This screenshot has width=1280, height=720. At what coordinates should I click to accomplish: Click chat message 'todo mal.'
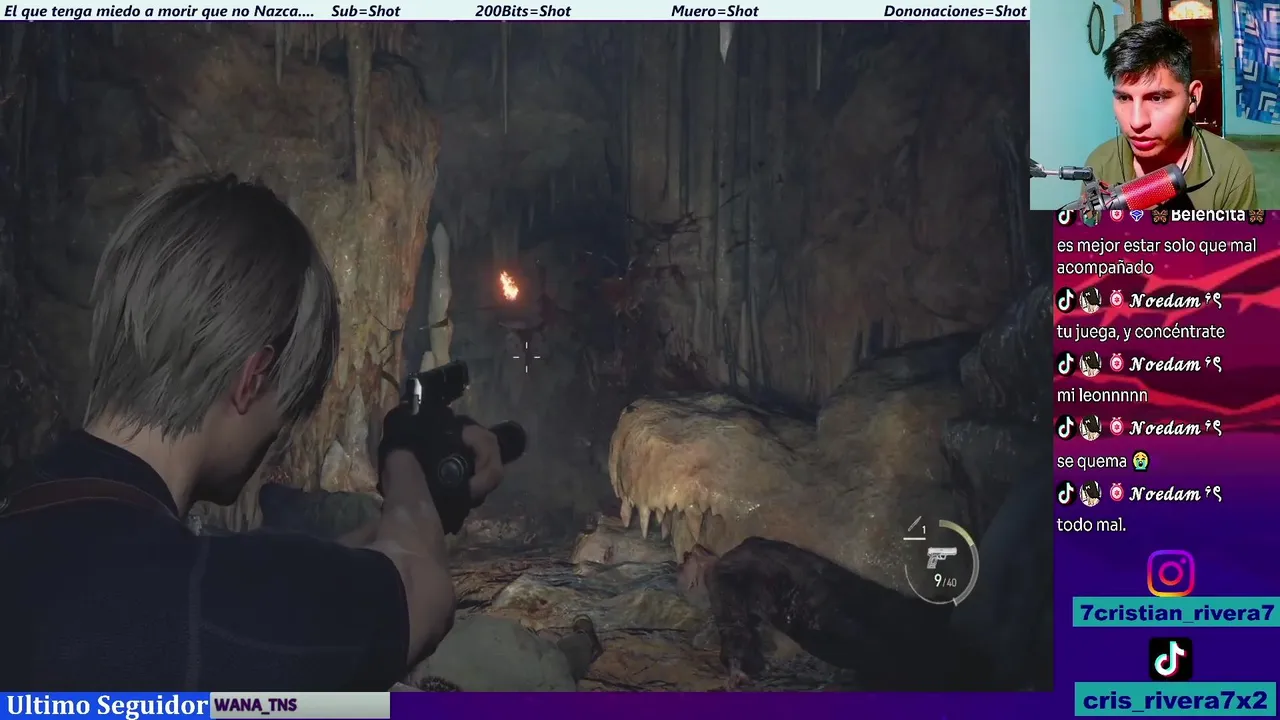pyautogui.click(x=1091, y=525)
